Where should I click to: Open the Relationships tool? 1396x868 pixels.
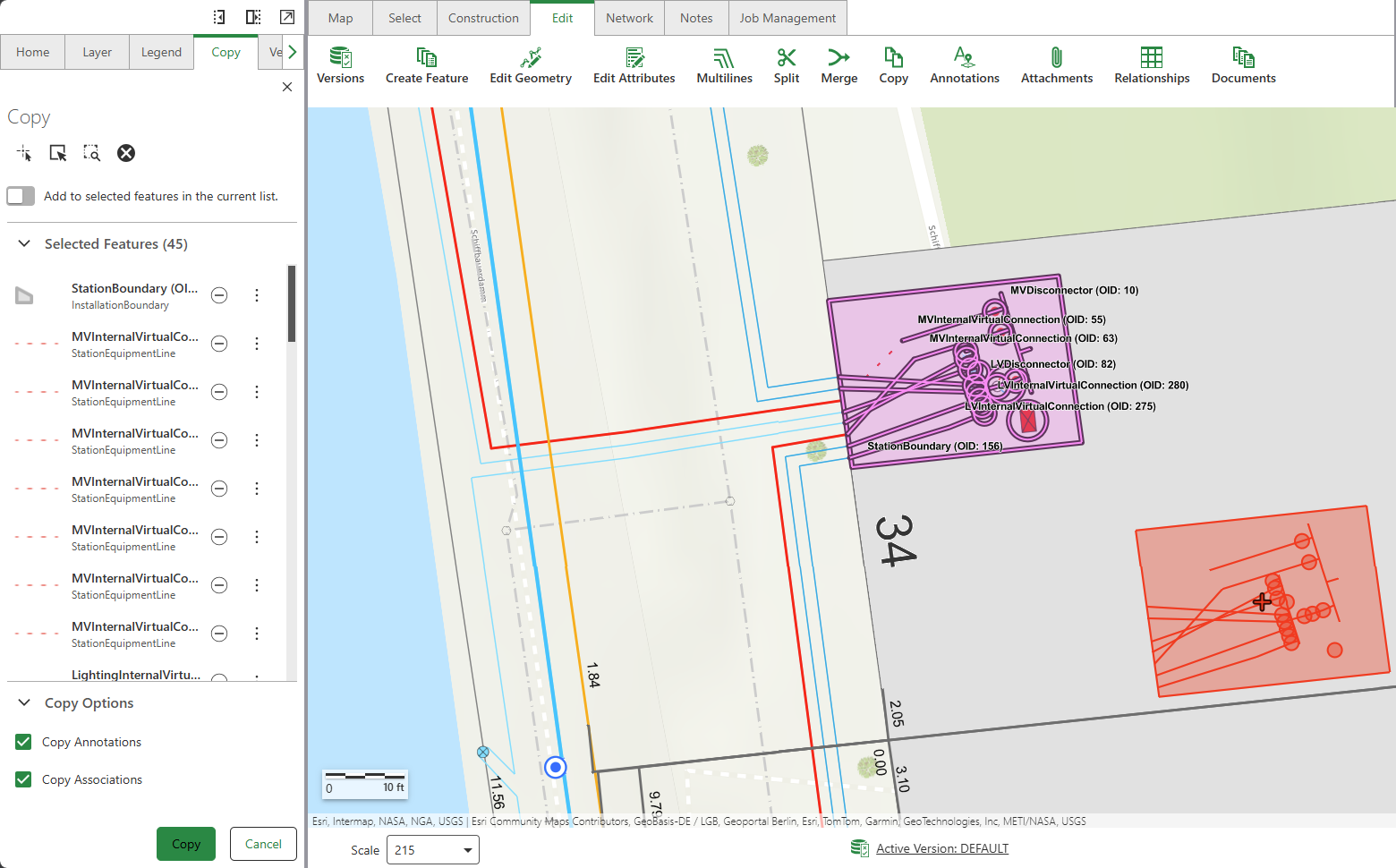click(x=1152, y=66)
